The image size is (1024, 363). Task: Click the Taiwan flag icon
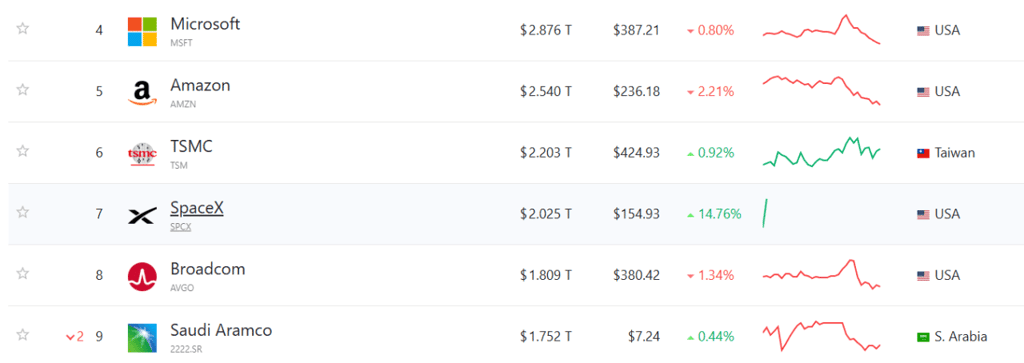(x=923, y=153)
